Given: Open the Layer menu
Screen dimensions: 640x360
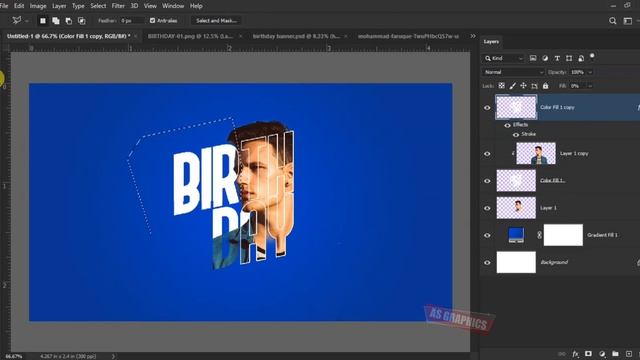Looking at the screenshot, I should 59,6.
